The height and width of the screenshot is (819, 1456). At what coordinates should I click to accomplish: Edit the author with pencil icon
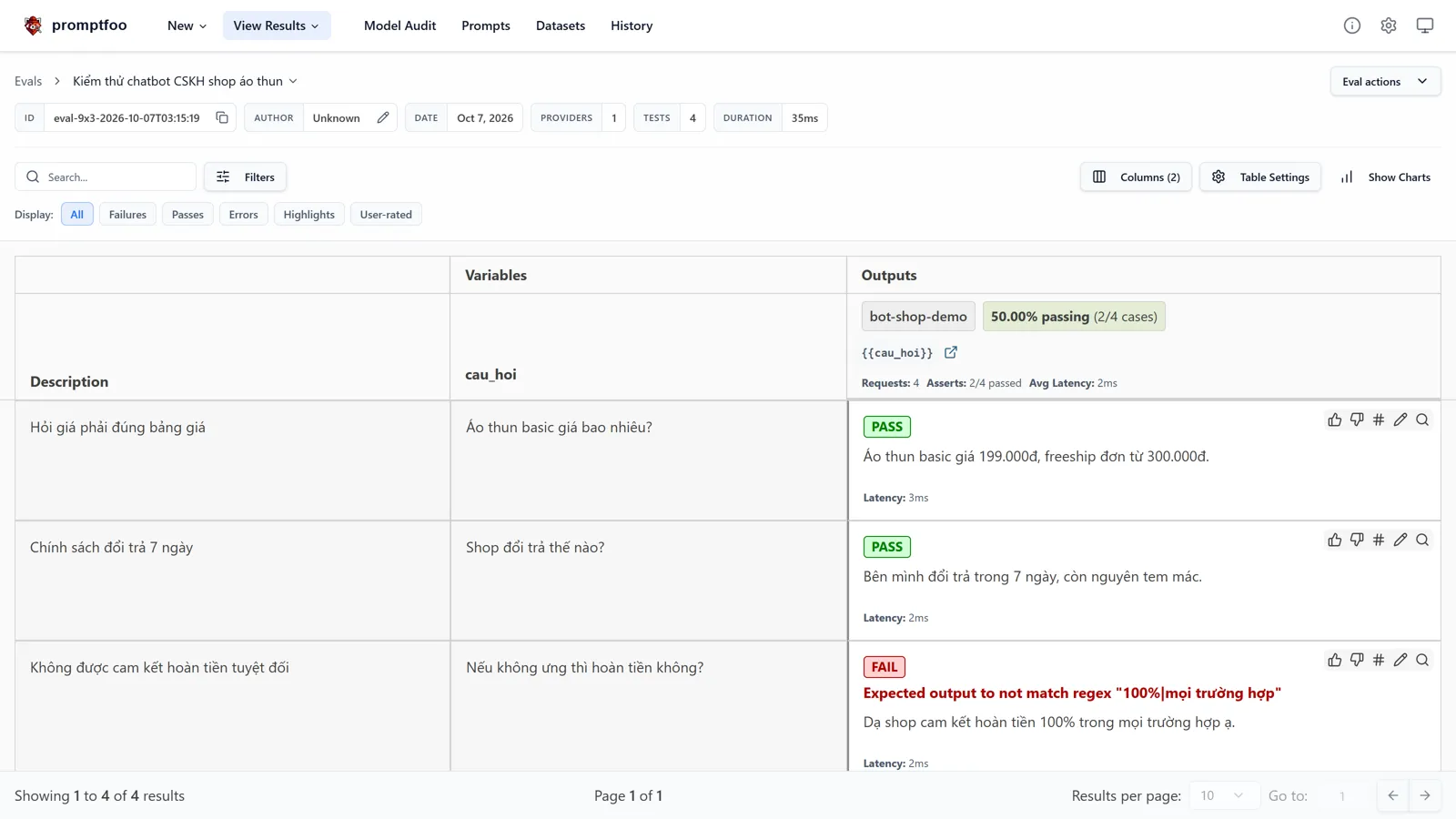[383, 117]
